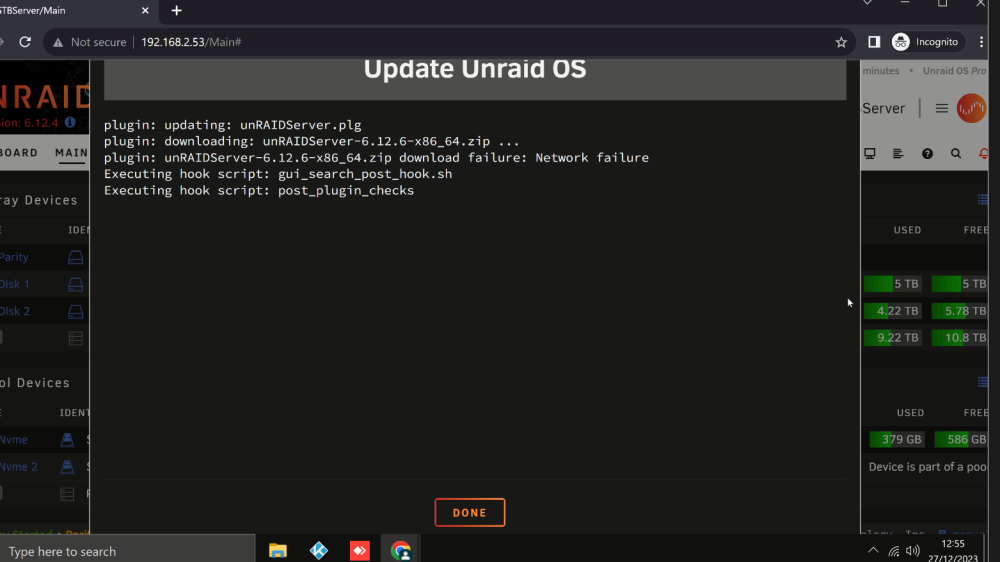Reload the browser page
The height and width of the screenshot is (562, 1000).
point(25,42)
